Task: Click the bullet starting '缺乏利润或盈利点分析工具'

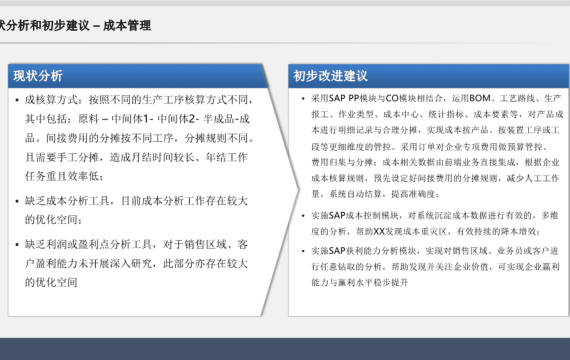Action: pos(136,244)
